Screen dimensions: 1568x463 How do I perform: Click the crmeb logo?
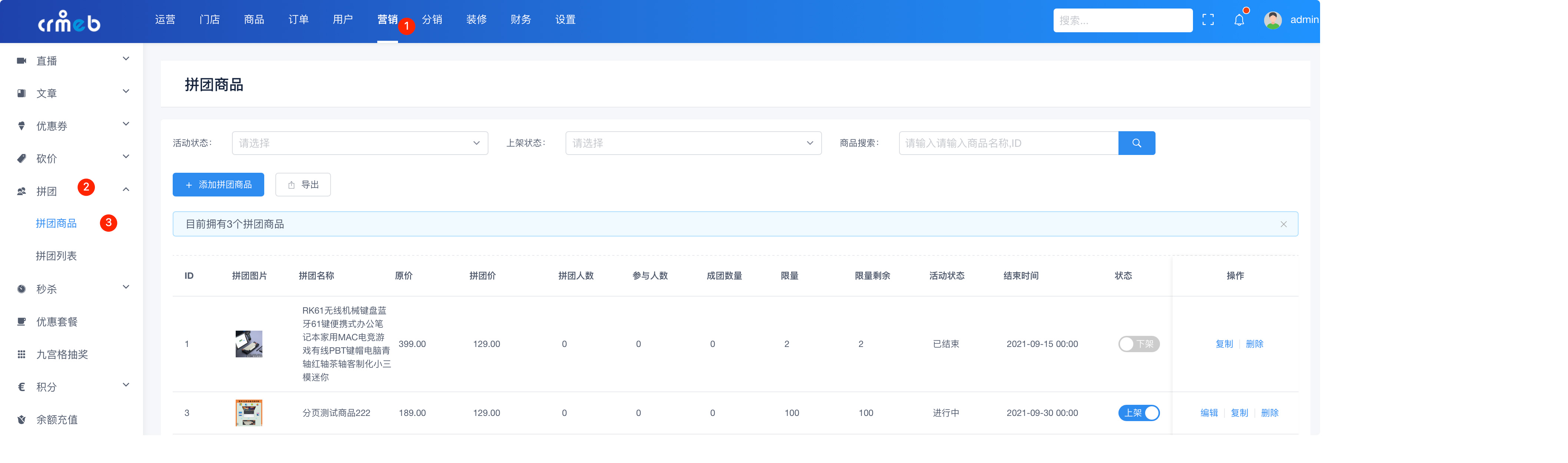69,22
